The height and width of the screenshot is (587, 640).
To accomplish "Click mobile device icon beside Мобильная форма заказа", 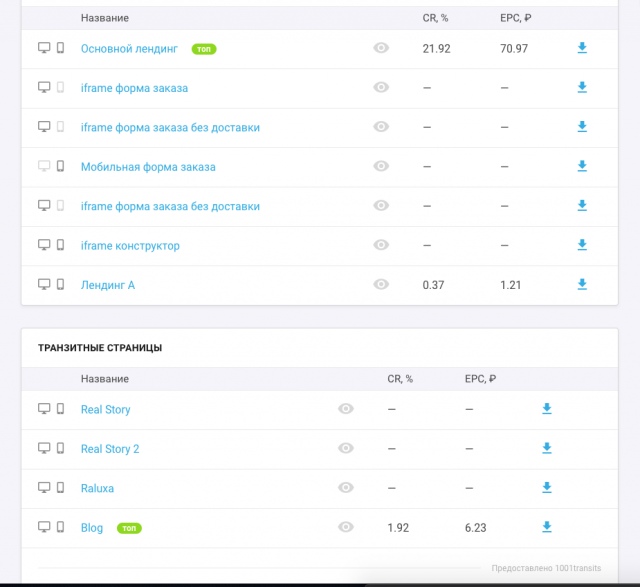I will click(60, 166).
